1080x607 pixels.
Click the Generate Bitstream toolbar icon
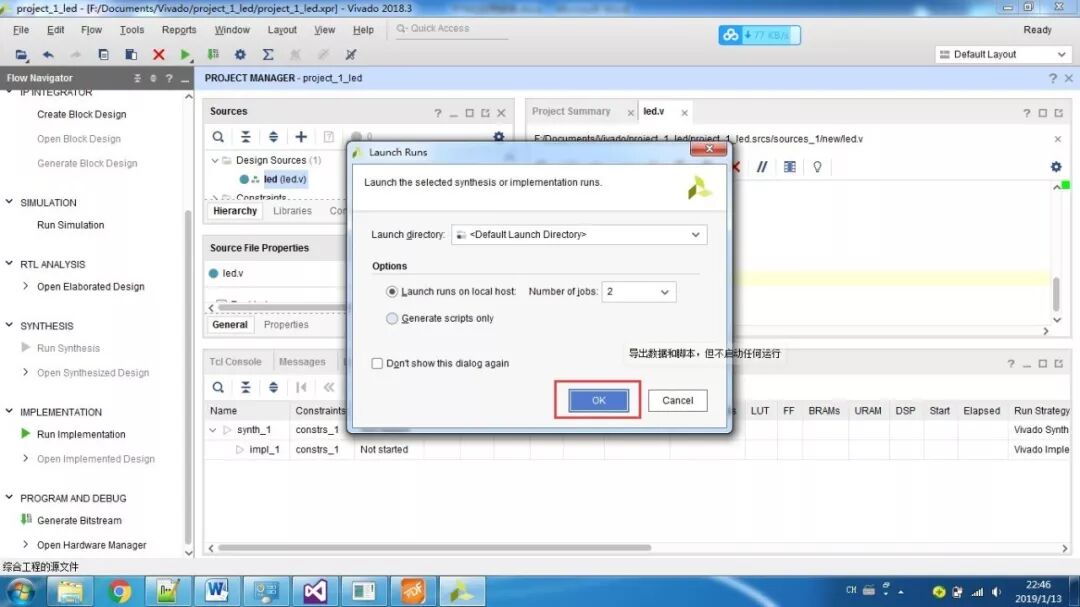(213, 54)
